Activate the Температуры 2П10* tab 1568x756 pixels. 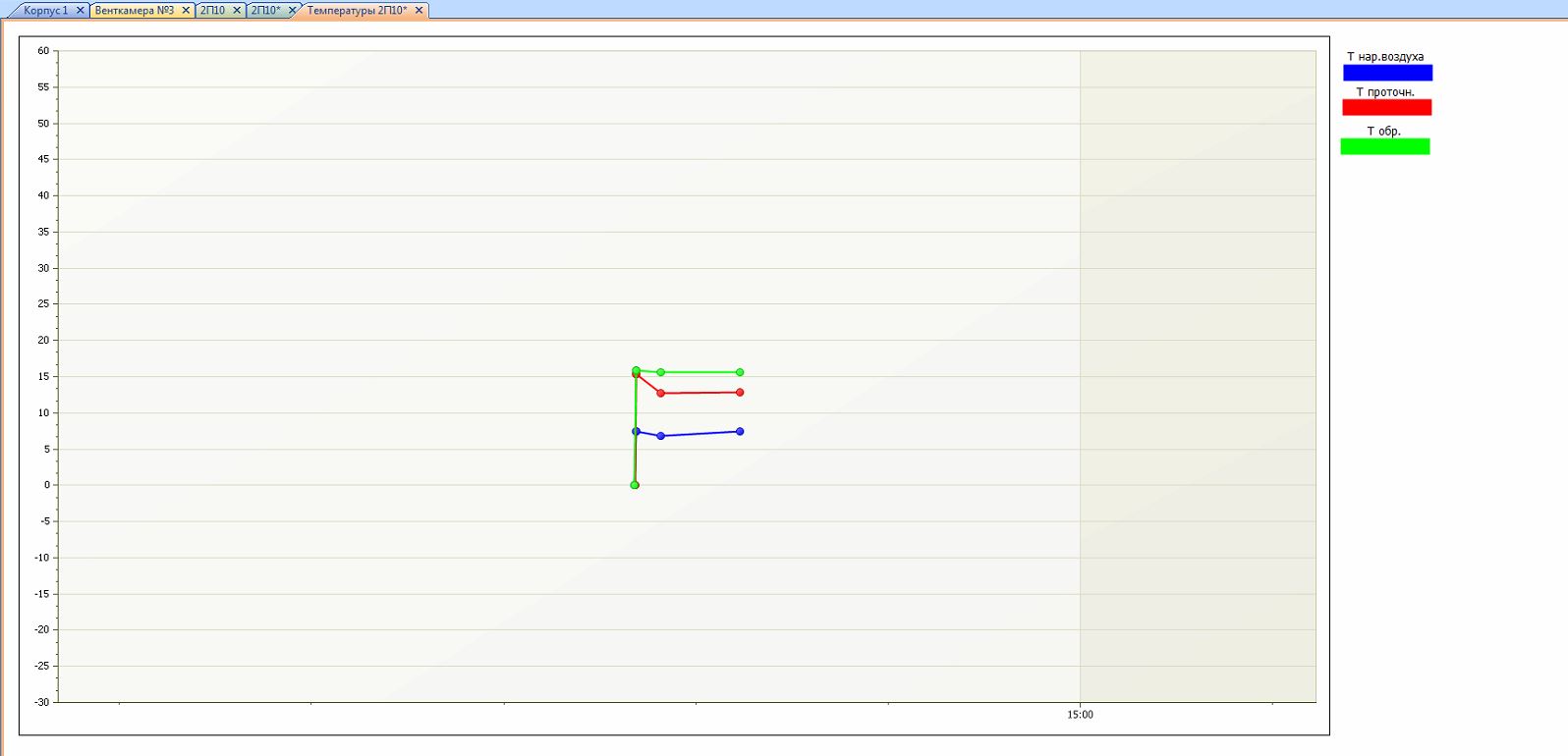pos(357,11)
